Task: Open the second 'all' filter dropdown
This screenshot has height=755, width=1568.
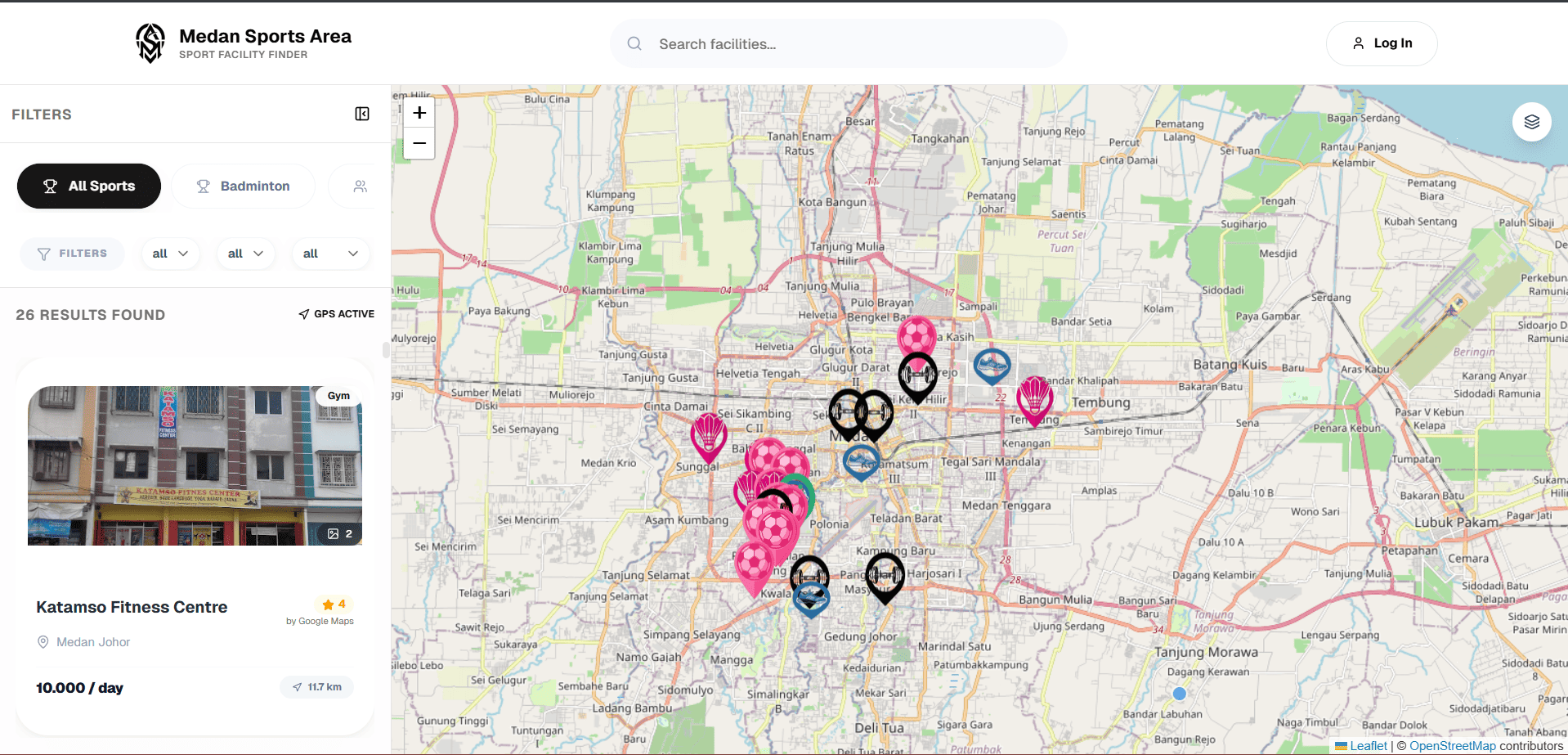Action: (245, 254)
